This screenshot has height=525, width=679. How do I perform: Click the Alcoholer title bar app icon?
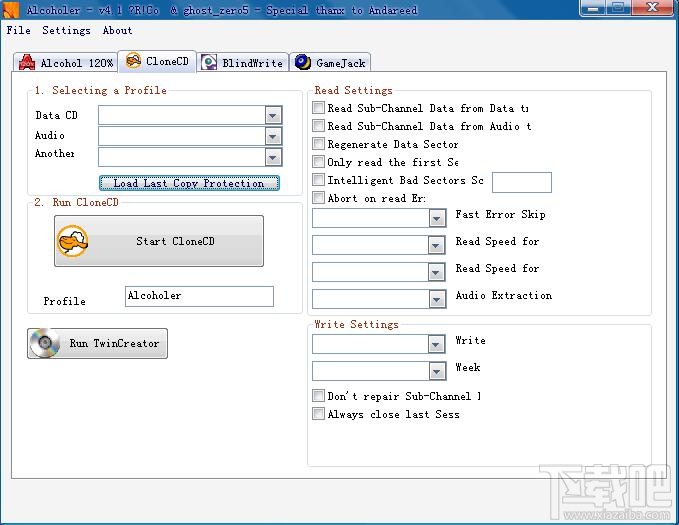(x=10, y=10)
